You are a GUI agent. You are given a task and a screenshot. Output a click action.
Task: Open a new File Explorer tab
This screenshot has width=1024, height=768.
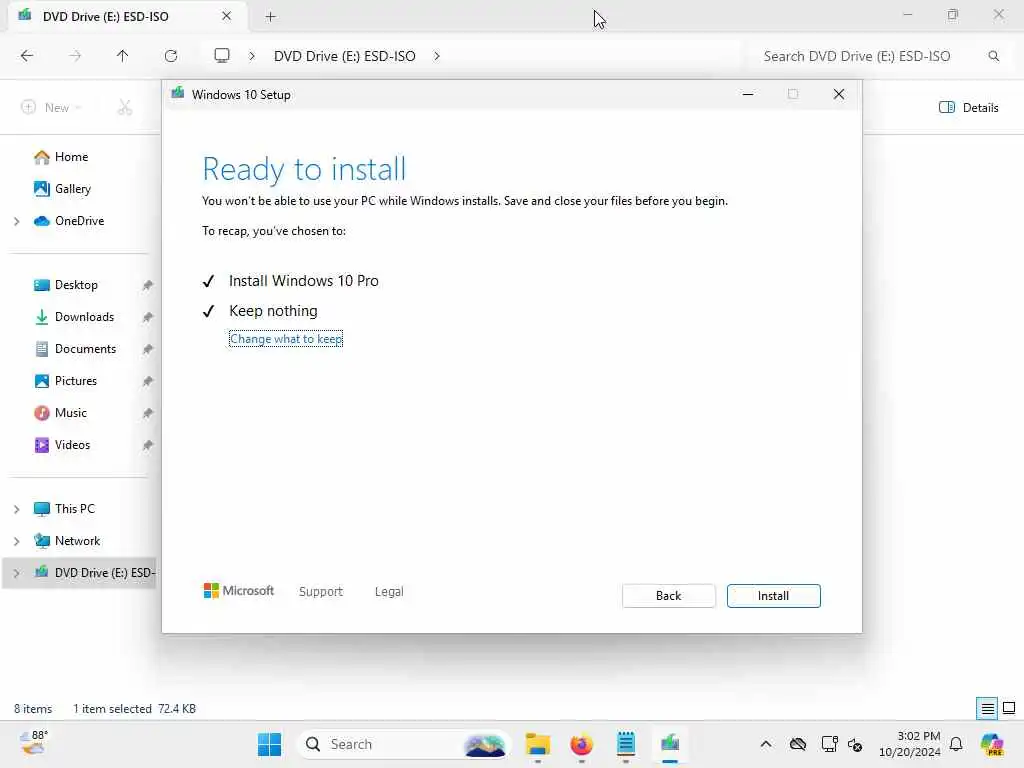[x=270, y=17]
